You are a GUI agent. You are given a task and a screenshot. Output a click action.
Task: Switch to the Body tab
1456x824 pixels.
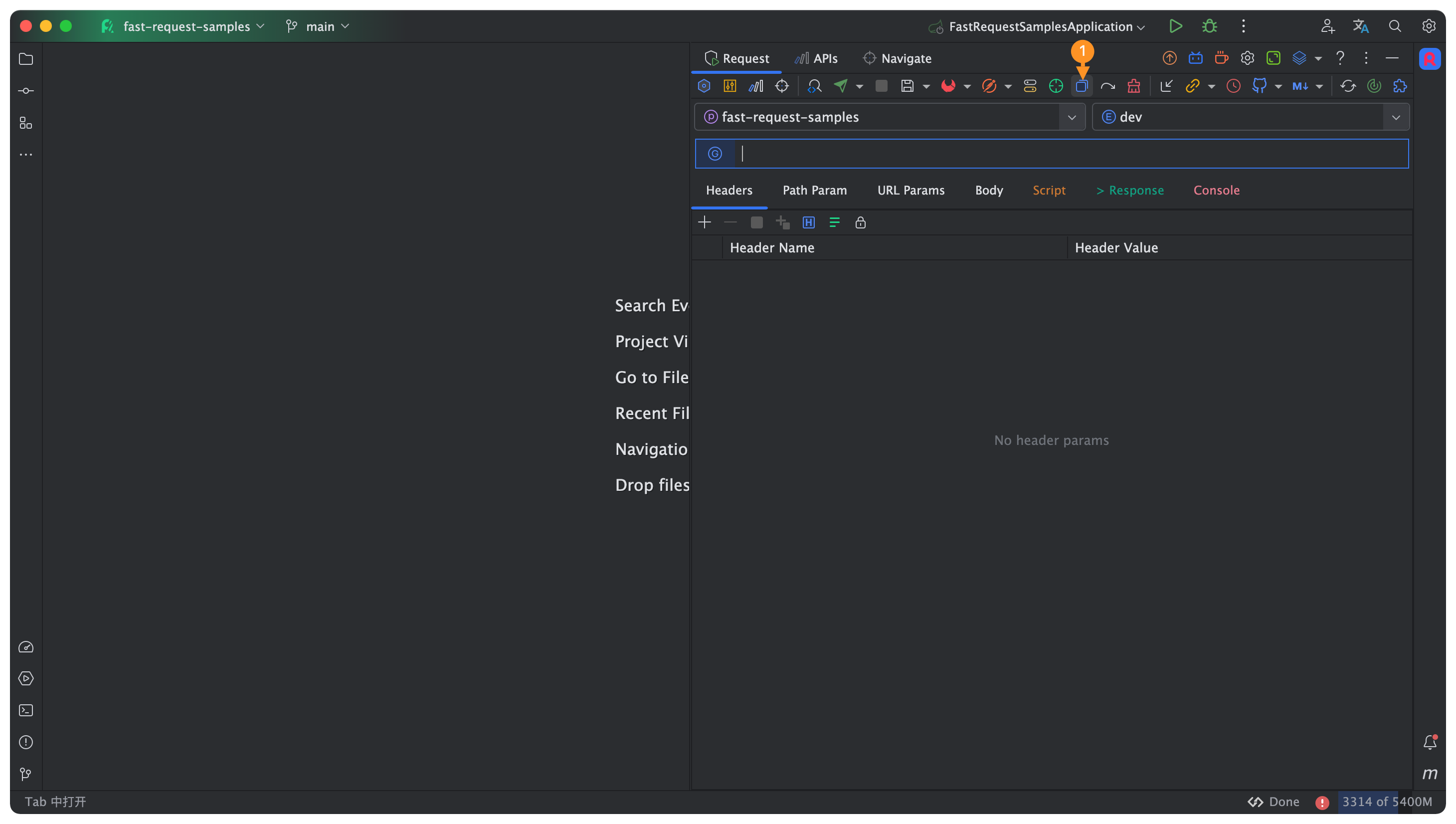click(x=989, y=190)
